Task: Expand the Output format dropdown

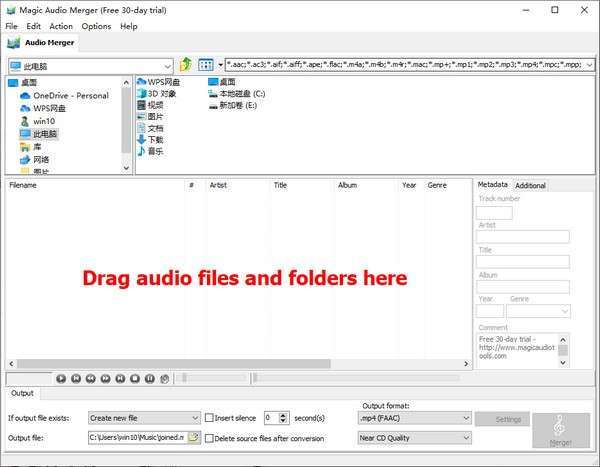Action: click(414, 418)
